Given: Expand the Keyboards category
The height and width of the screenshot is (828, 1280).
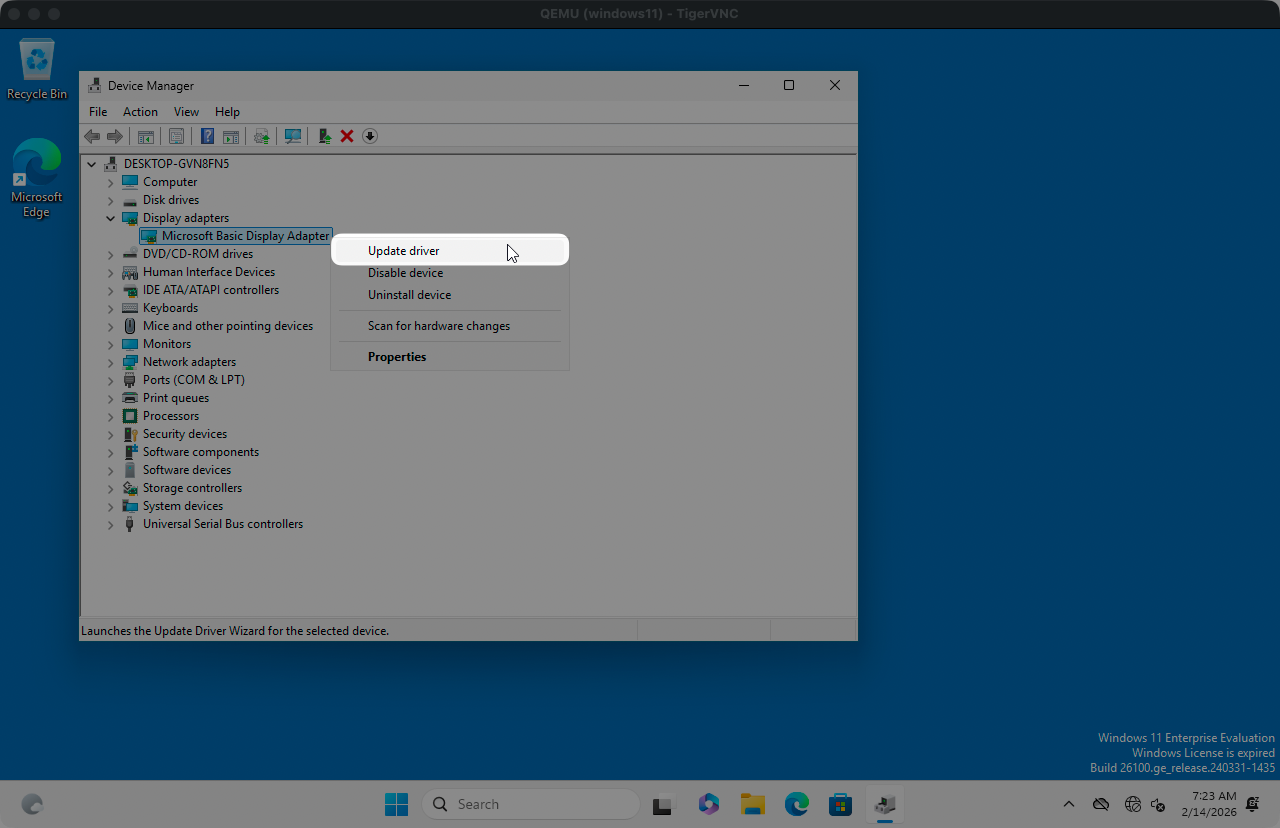Looking at the screenshot, I should 111,308.
